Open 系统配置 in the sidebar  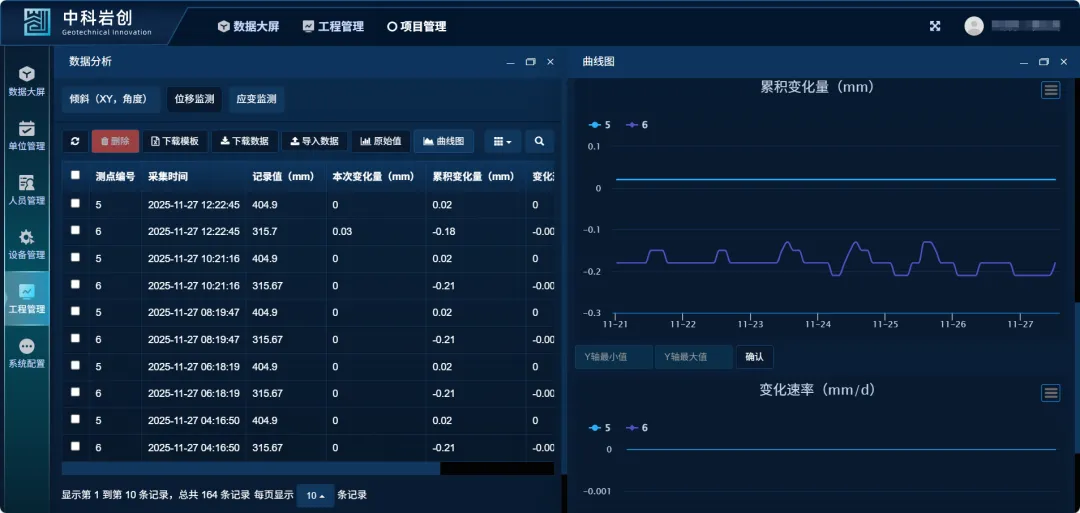(x=27, y=352)
